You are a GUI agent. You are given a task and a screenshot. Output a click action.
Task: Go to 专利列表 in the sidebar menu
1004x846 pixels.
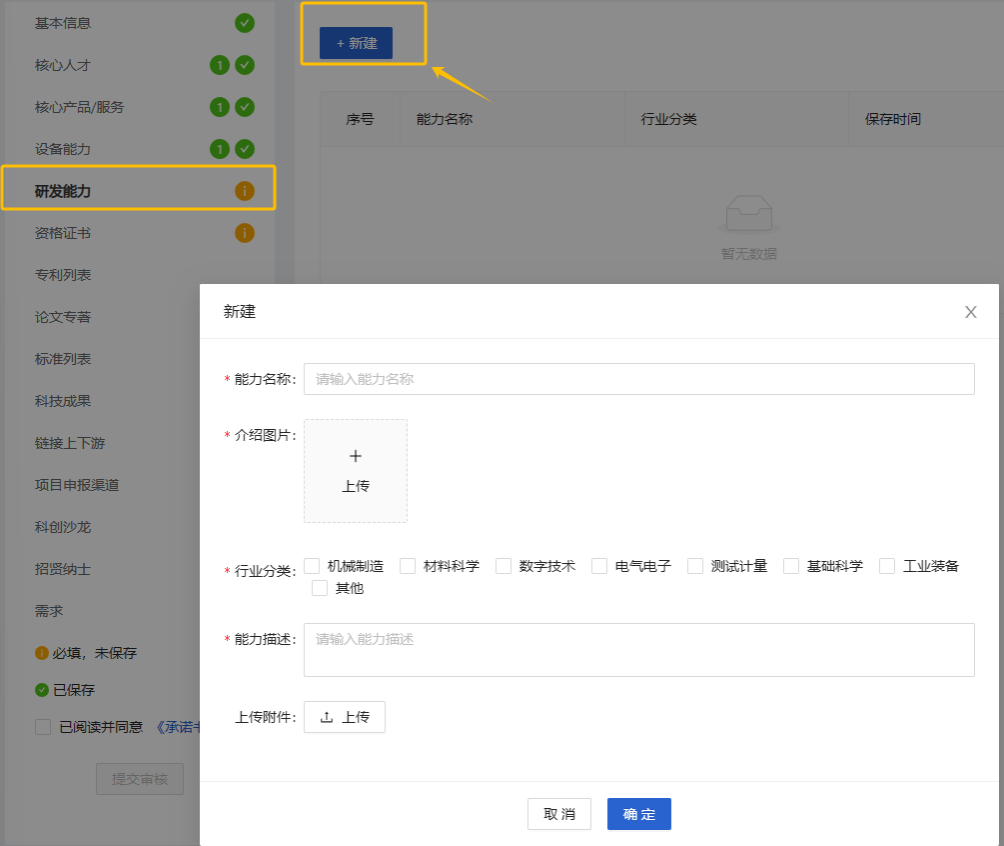(63, 275)
